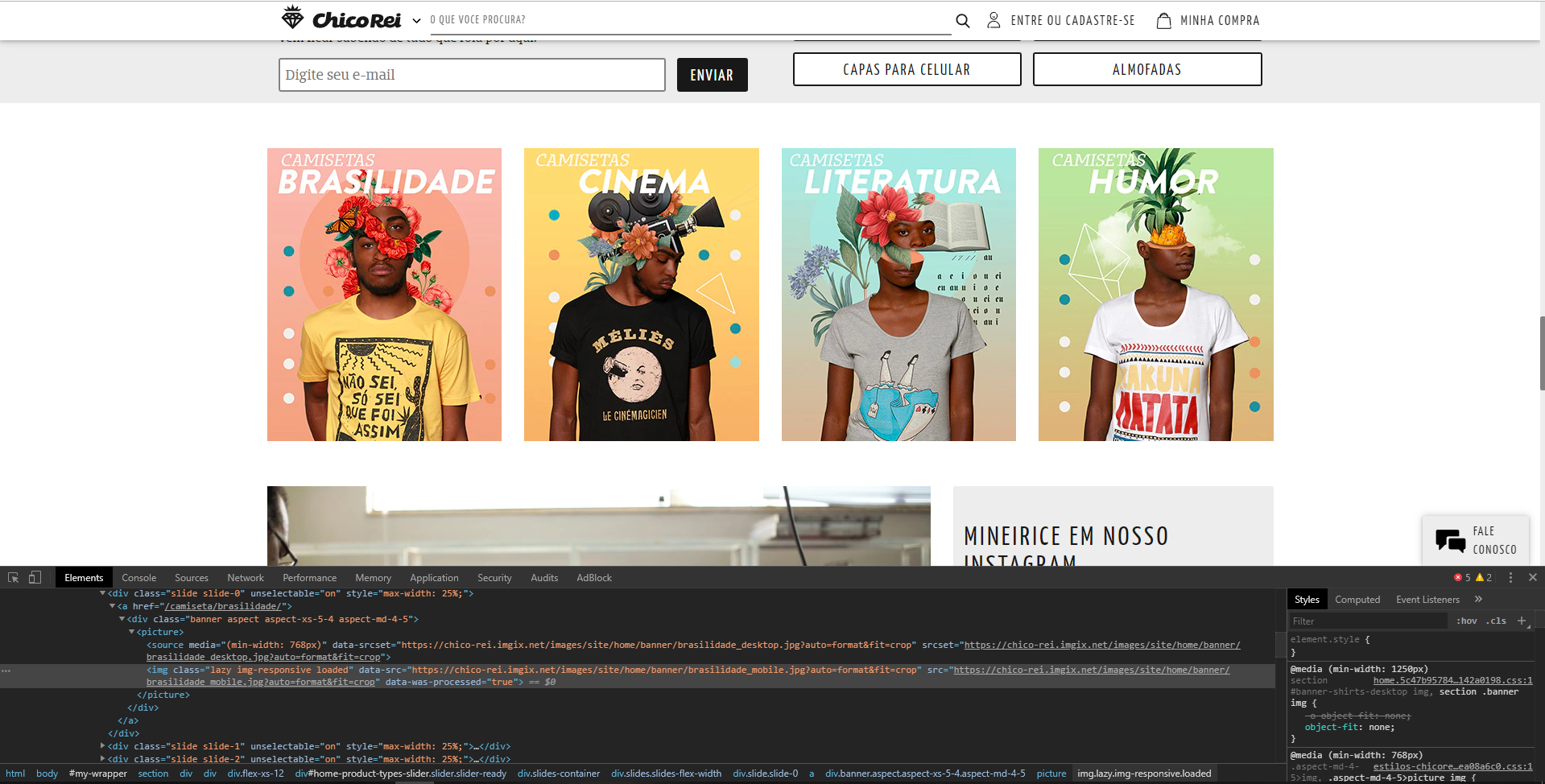Screen dimensions: 1545x784
Task: Open the category dropdown chevron beside the ChicoRei logo
Action: pyautogui.click(x=416, y=20)
